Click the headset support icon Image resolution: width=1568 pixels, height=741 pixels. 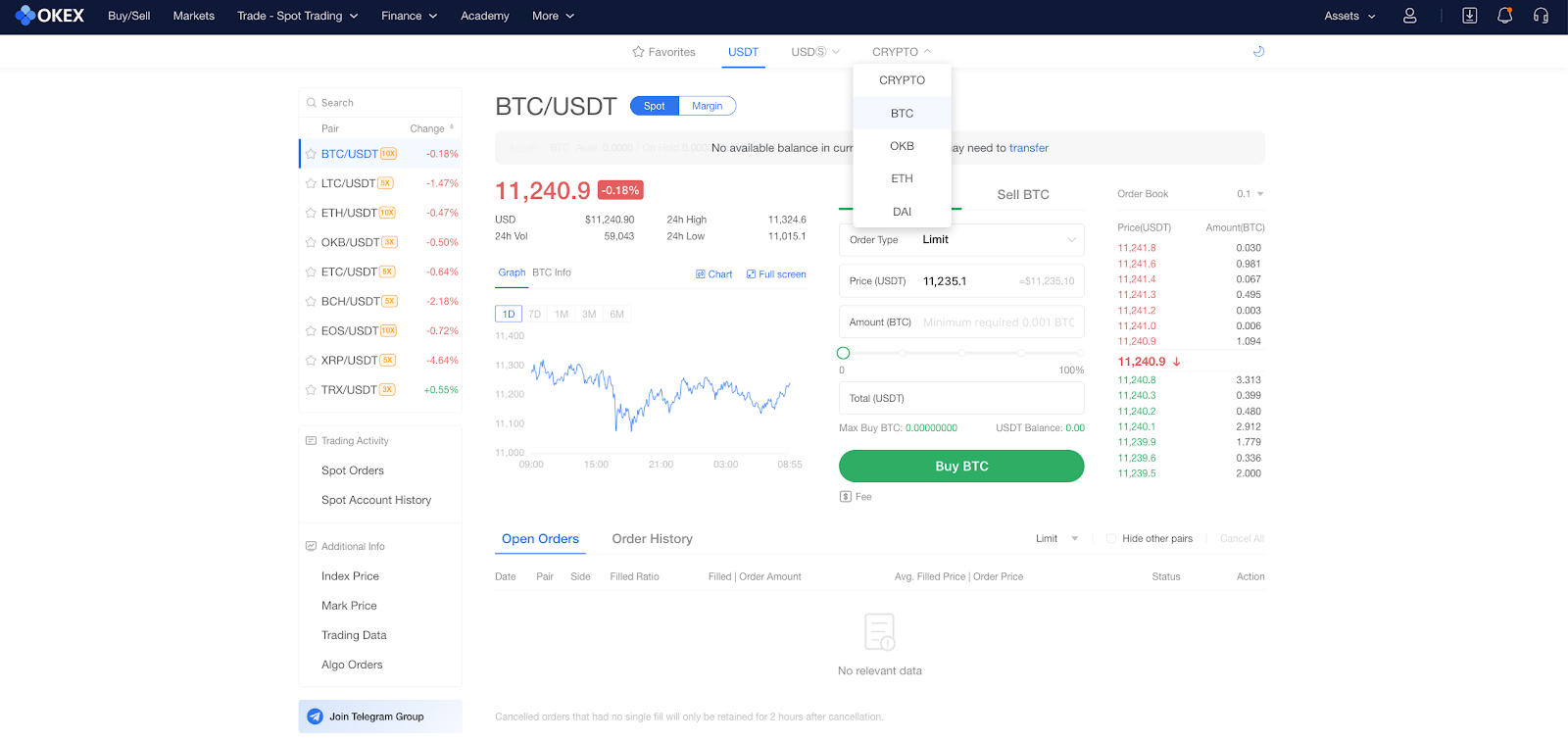1541,16
